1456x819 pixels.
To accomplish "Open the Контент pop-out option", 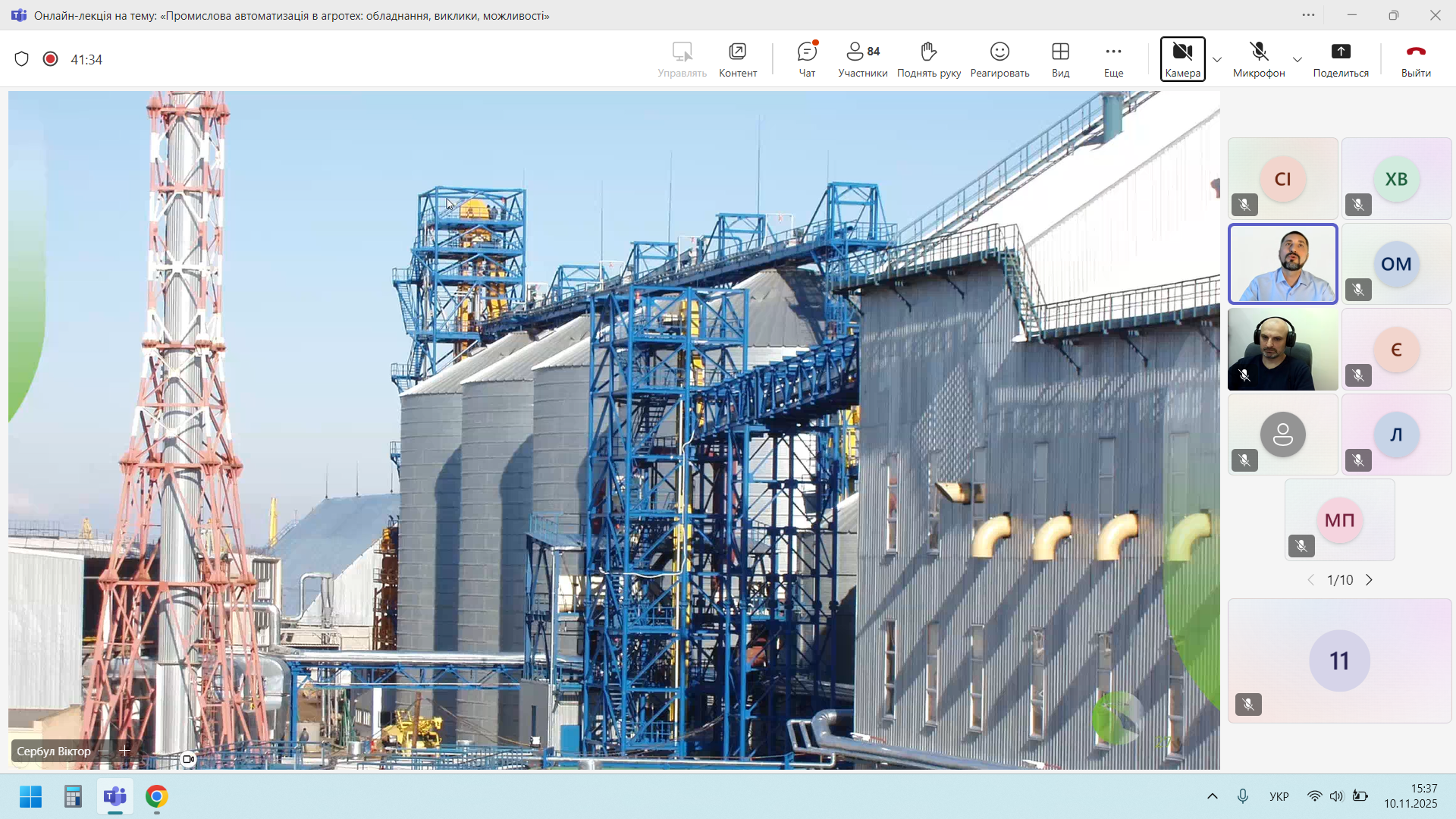I will tap(737, 59).
